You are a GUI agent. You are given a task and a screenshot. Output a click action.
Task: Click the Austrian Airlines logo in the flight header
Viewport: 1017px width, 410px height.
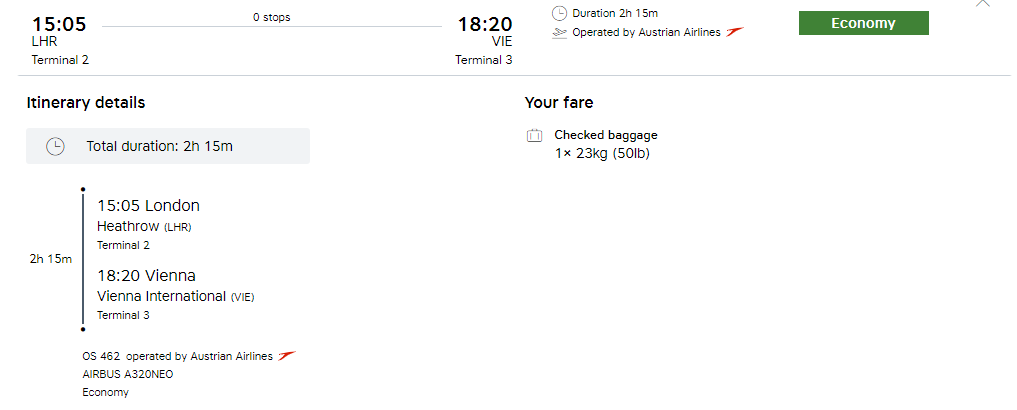coord(735,32)
